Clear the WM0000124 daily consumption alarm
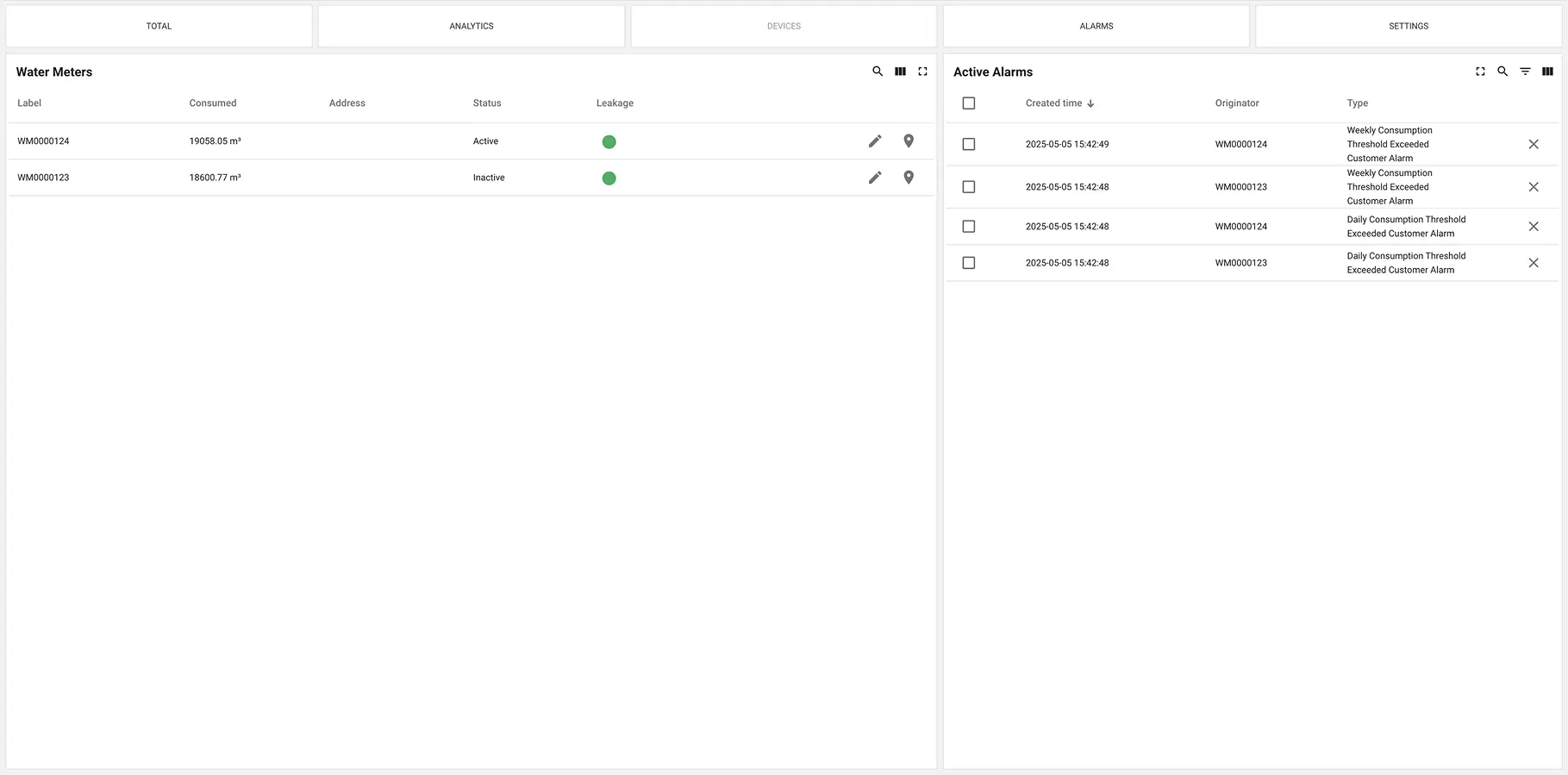The image size is (1568, 775). pyautogui.click(x=1534, y=227)
